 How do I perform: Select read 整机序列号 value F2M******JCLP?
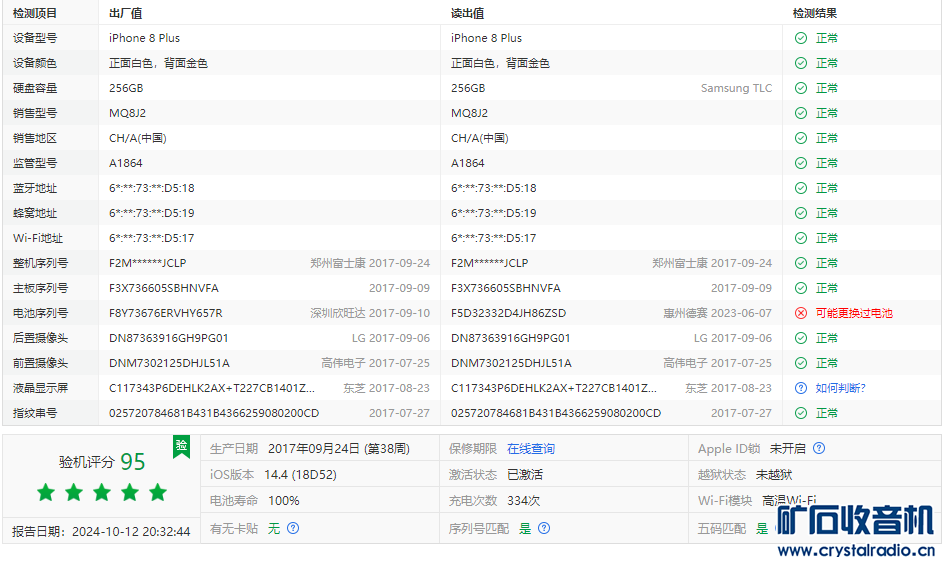click(x=490, y=263)
